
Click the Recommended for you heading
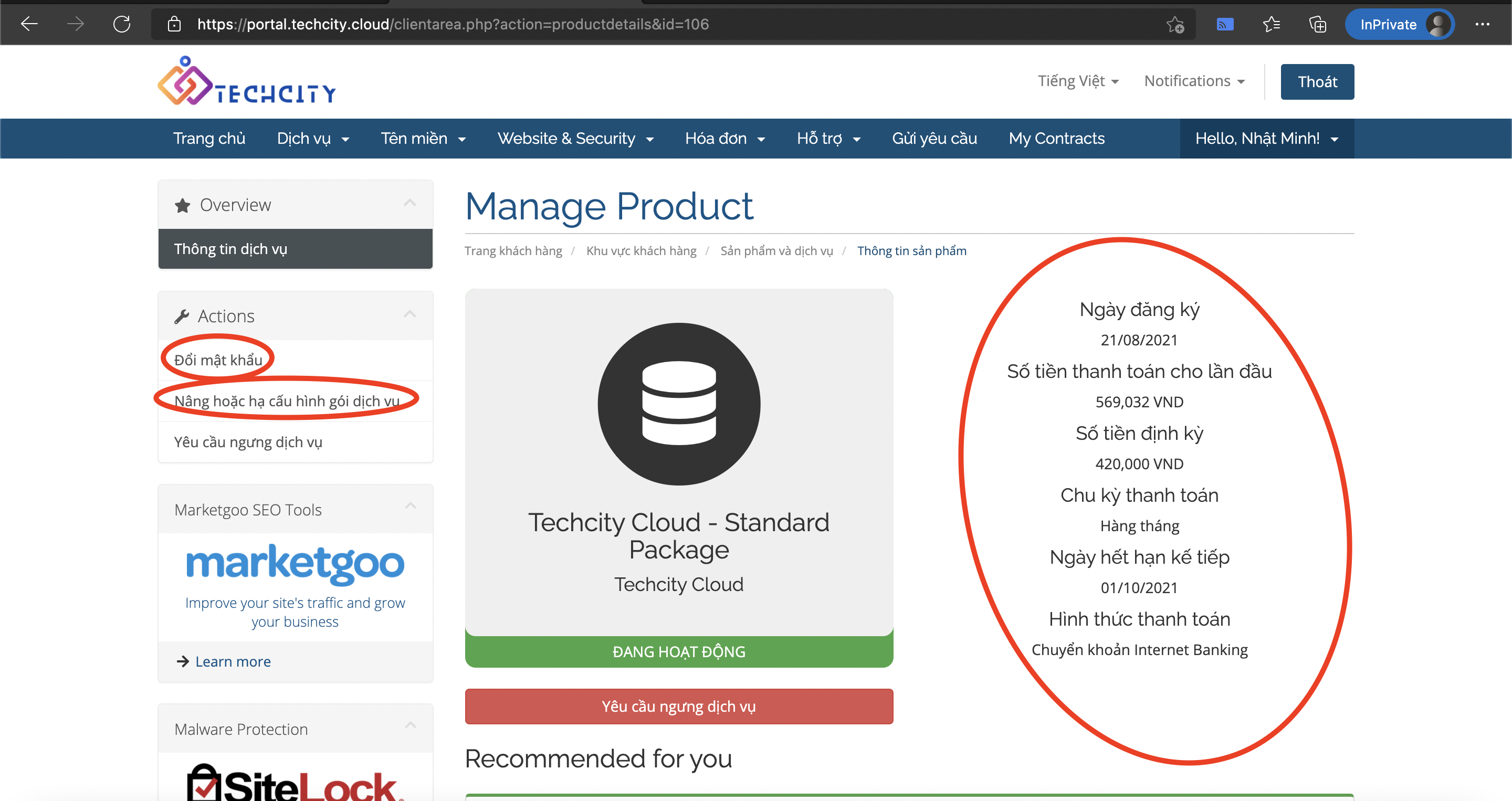point(598,759)
